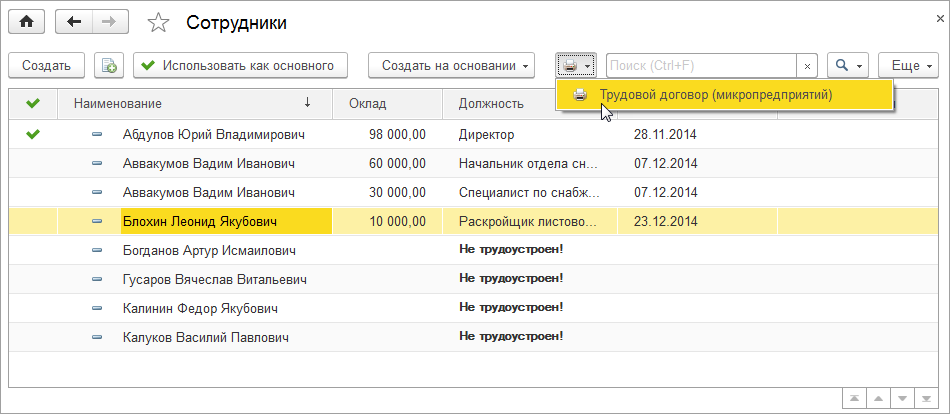The image size is (950, 414).
Task: Click checkmark beside Абдулов Юрий Владимирович
Action: 33,133
